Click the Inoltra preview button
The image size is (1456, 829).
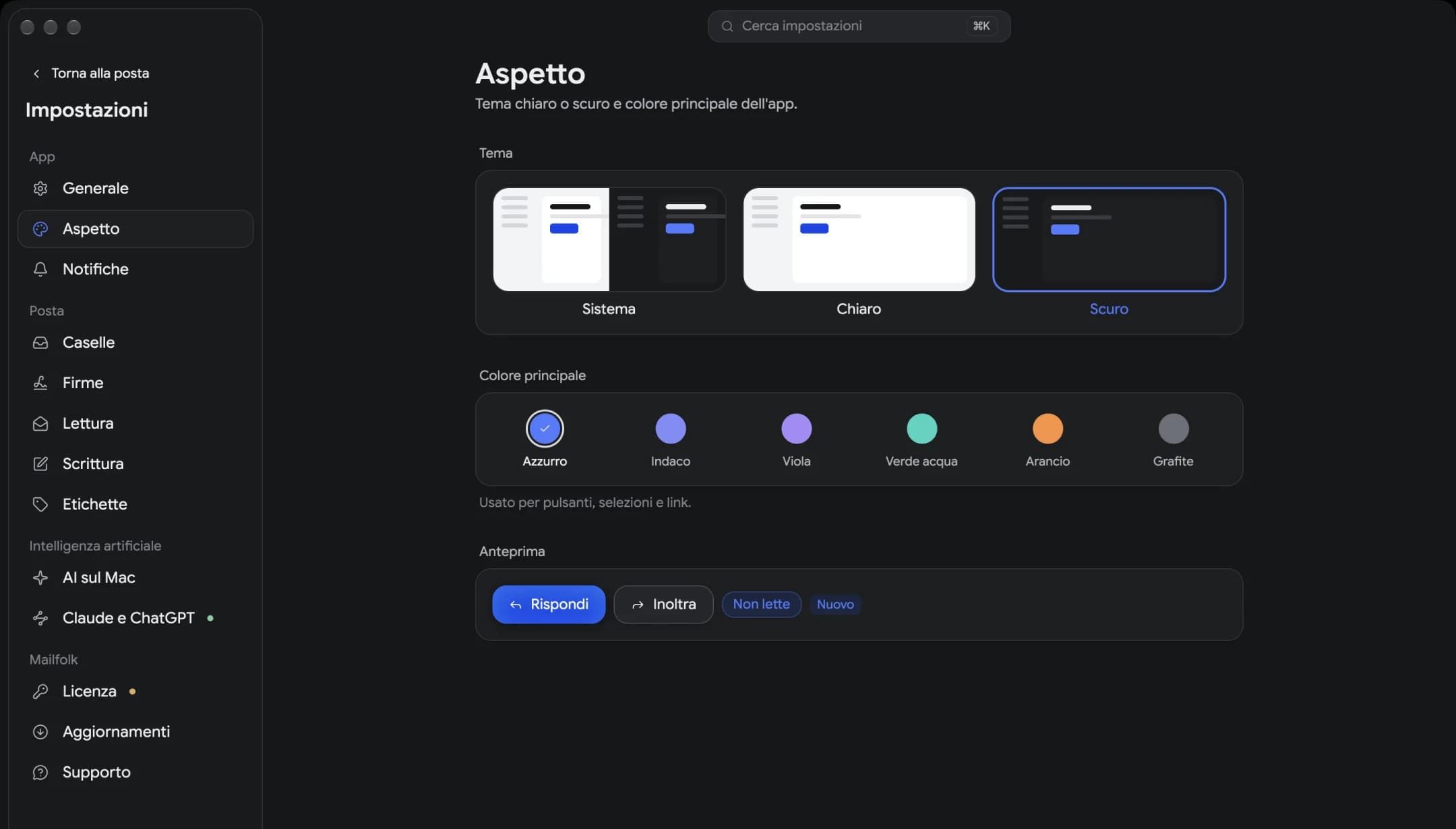(663, 605)
